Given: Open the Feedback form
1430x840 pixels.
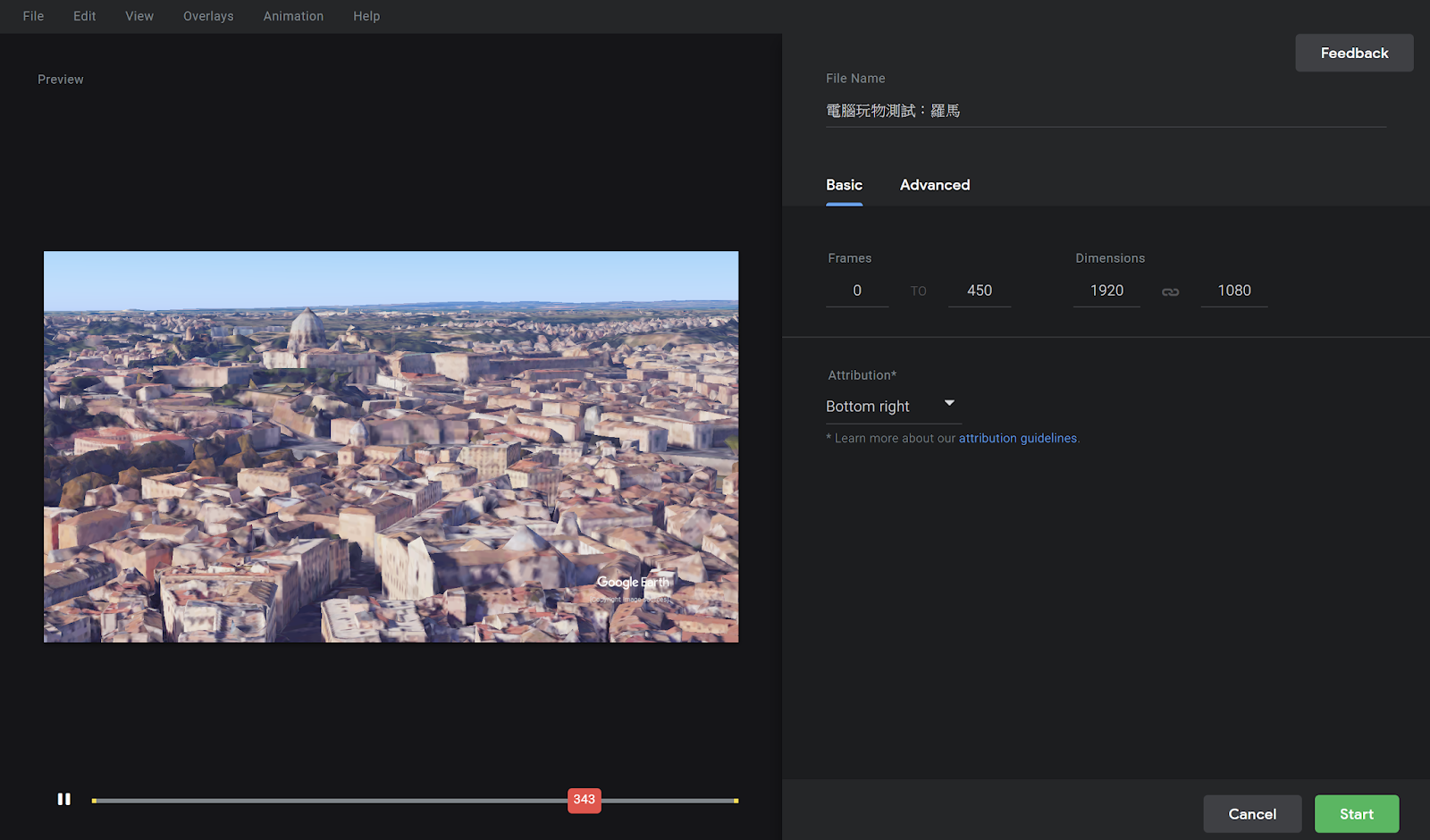Looking at the screenshot, I should (1353, 52).
